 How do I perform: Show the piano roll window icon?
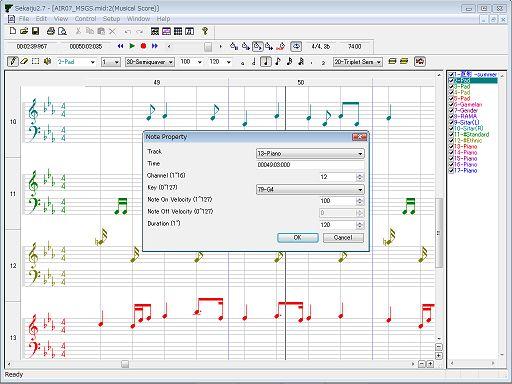(166, 31)
